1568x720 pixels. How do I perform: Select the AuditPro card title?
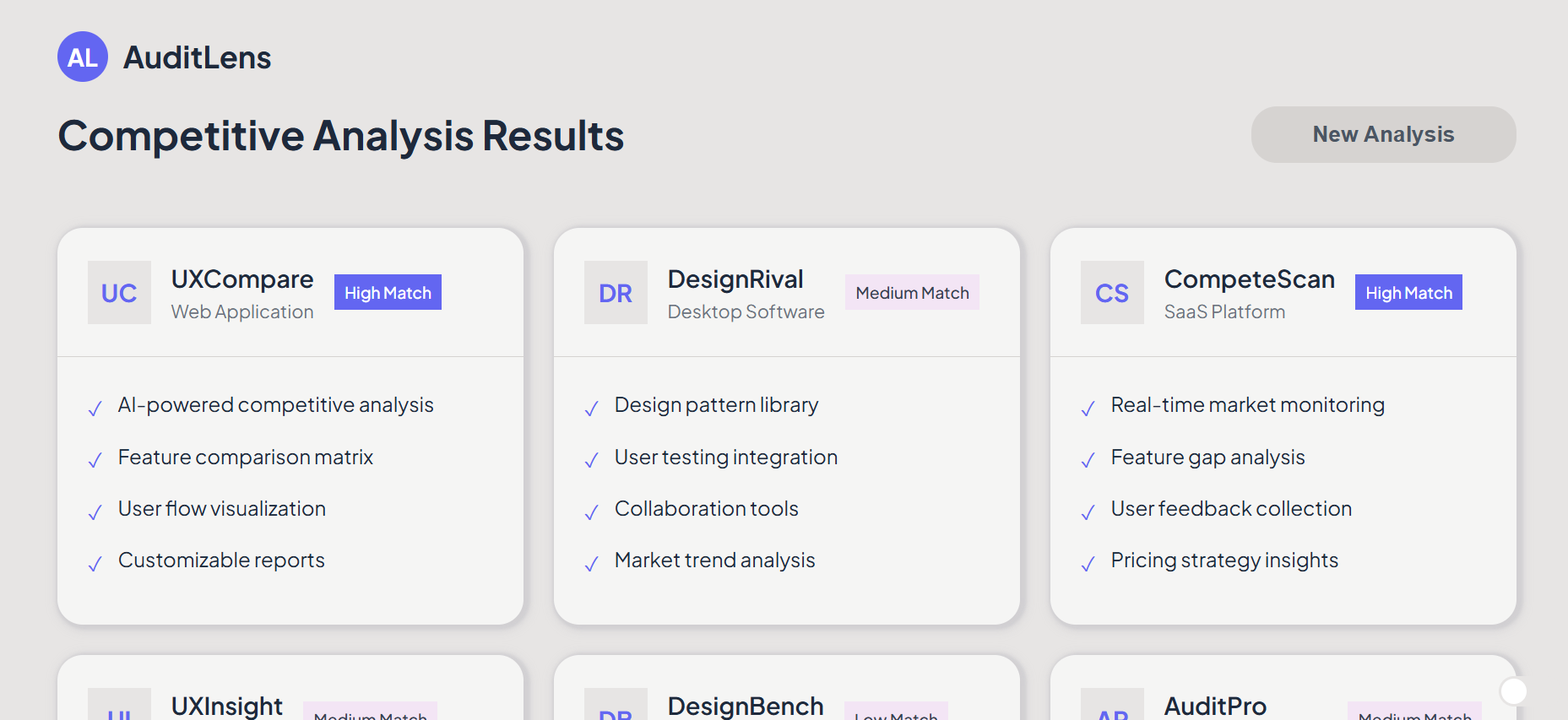(x=1214, y=706)
